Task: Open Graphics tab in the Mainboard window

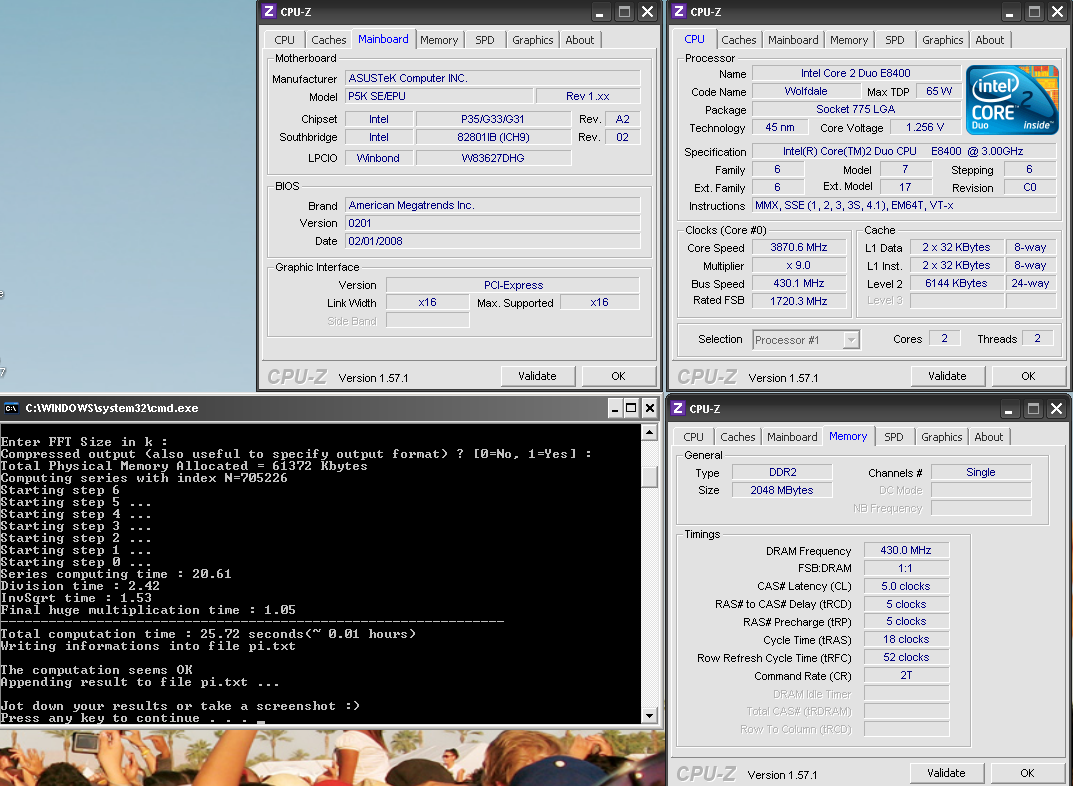Action: (x=532, y=40)
